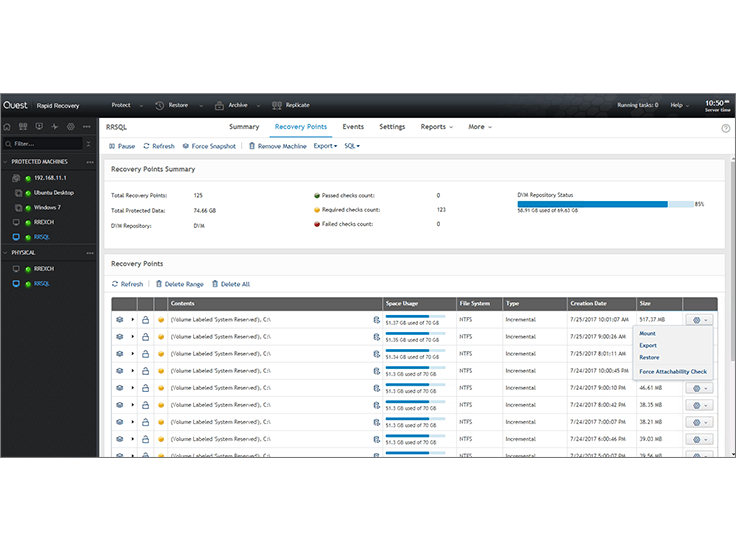Refresh the Recovery Points list
The image size is (736, 550).
[127, 284]
